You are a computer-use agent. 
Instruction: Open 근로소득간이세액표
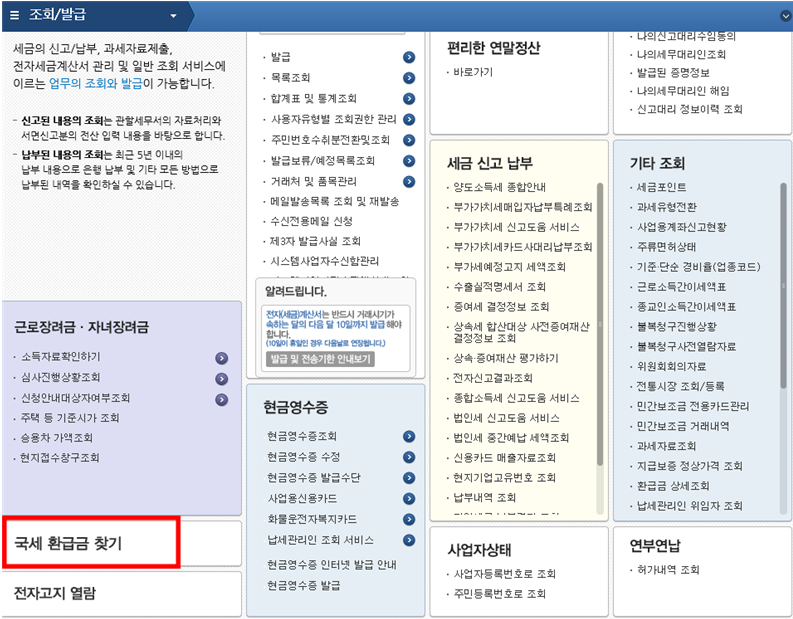point(681,287)
